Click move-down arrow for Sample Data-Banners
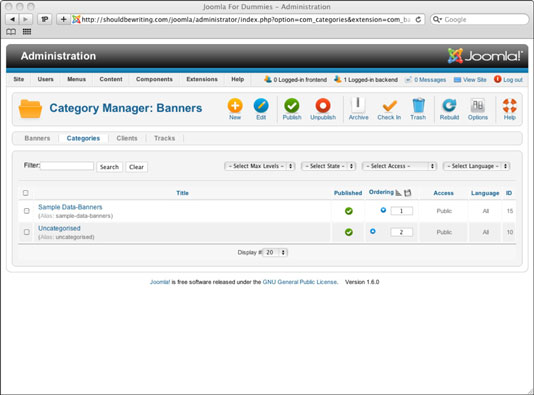 [383, 210]
